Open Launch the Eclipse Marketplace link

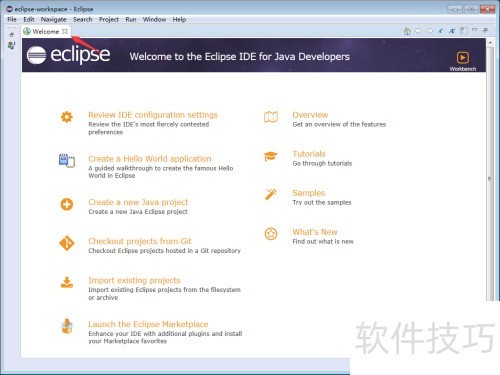(148, 324)
